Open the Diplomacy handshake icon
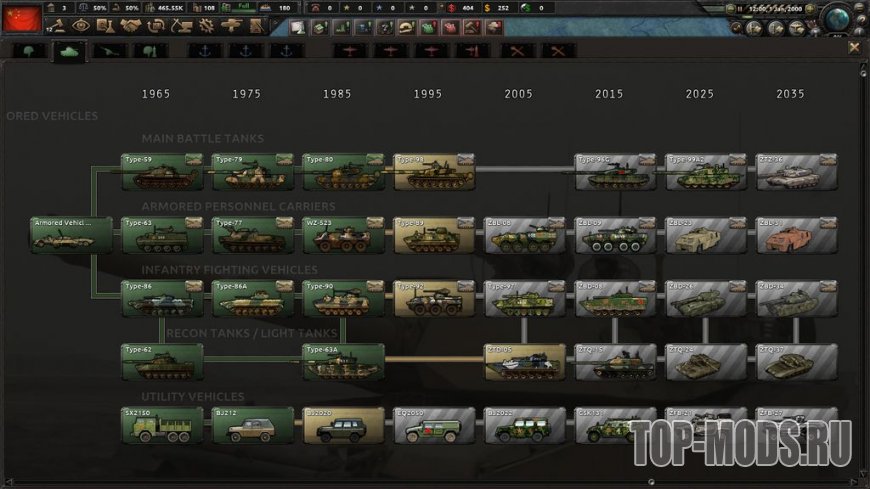The height and width of the screenshot is (489, 870). [129, 25]
